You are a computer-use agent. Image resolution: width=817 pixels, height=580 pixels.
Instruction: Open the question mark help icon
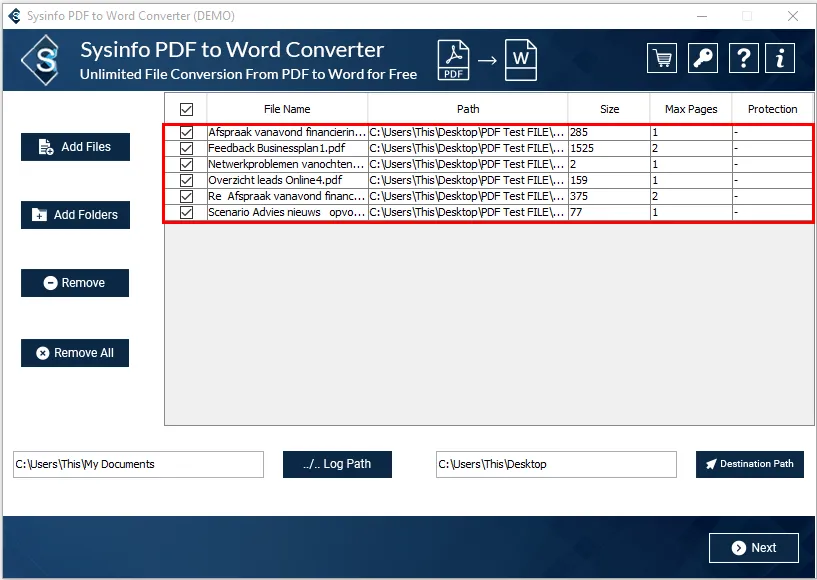point(743,58)
